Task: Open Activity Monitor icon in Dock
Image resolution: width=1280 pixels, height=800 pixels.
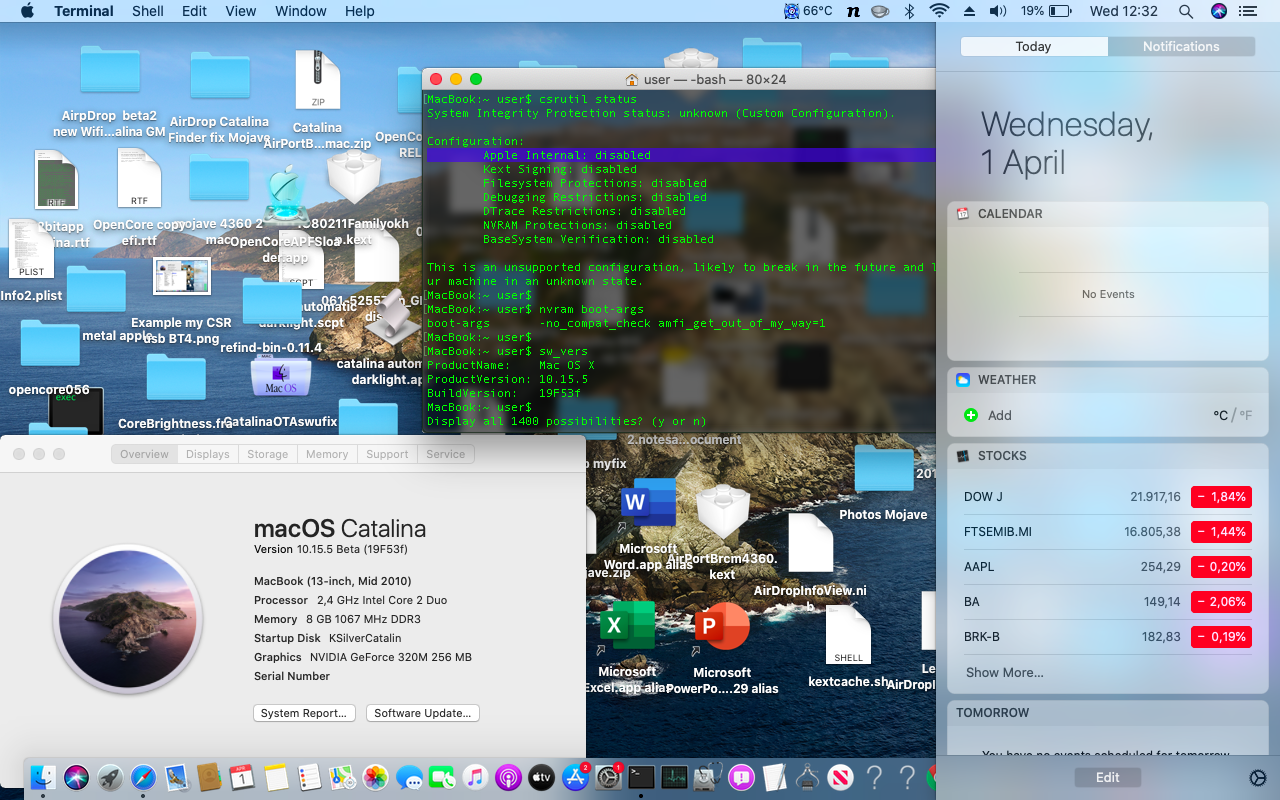Action: (674, 777)
